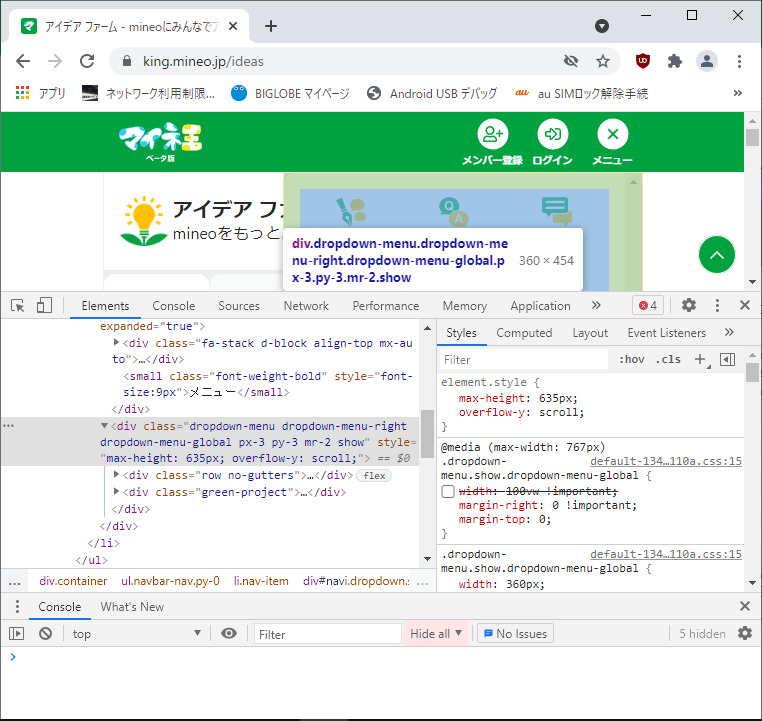Image resolution: width=762 pixels, height=721 pixels.
Task: Click the inspect element picker icon
Action: (x=17, y=306)
